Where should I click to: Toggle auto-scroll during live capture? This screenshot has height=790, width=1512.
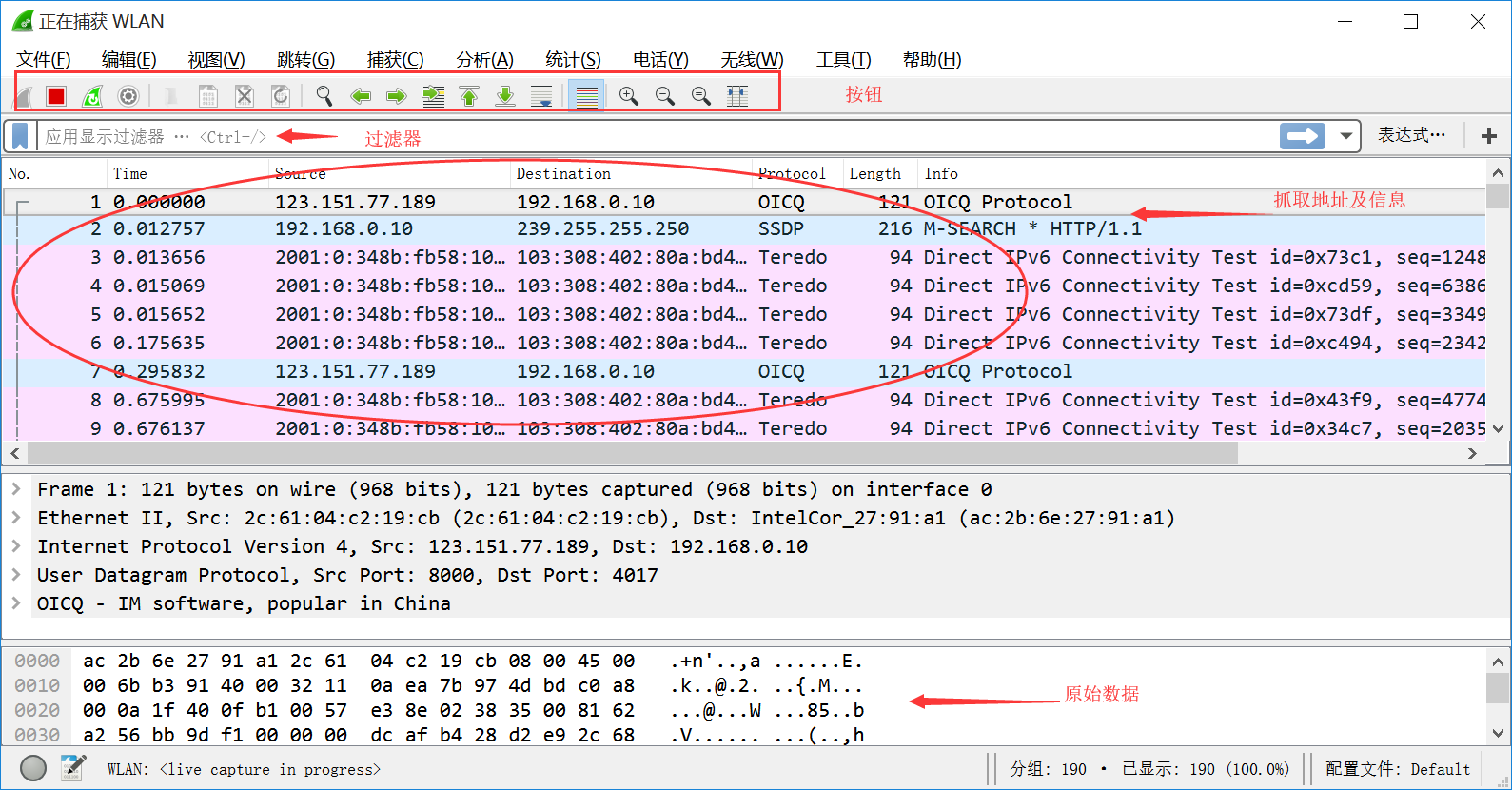[541, 96]
